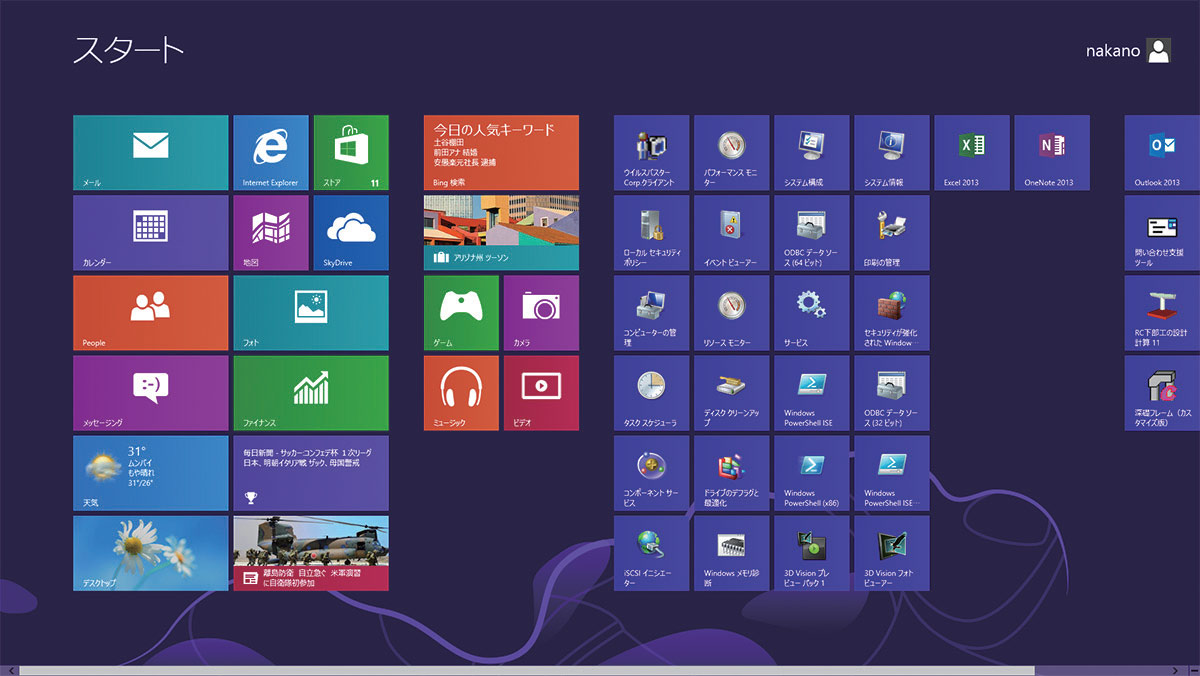The width and height of the screenshot is (1200, 676).
Task: Open ODBC データ ソース (64 ビット) tile
Action: click(812, 232)
